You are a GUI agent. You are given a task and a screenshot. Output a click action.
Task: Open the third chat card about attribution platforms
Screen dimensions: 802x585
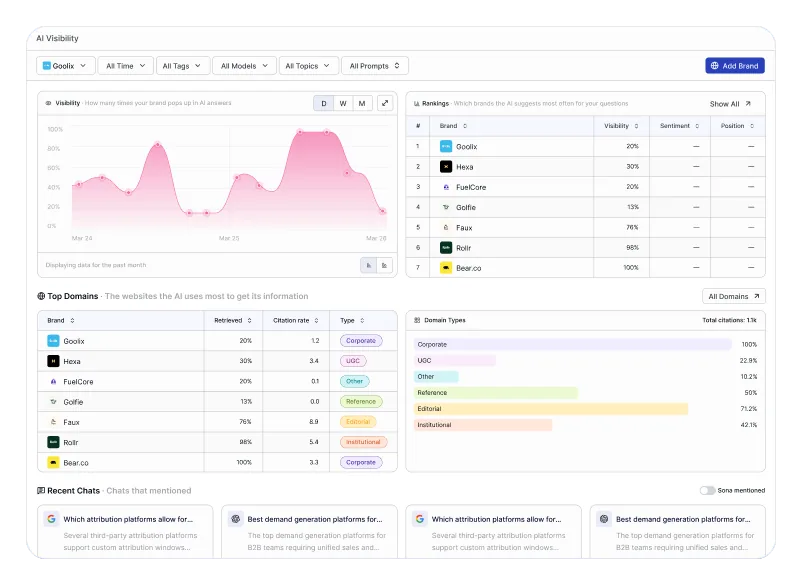click(x=494, y=531)
